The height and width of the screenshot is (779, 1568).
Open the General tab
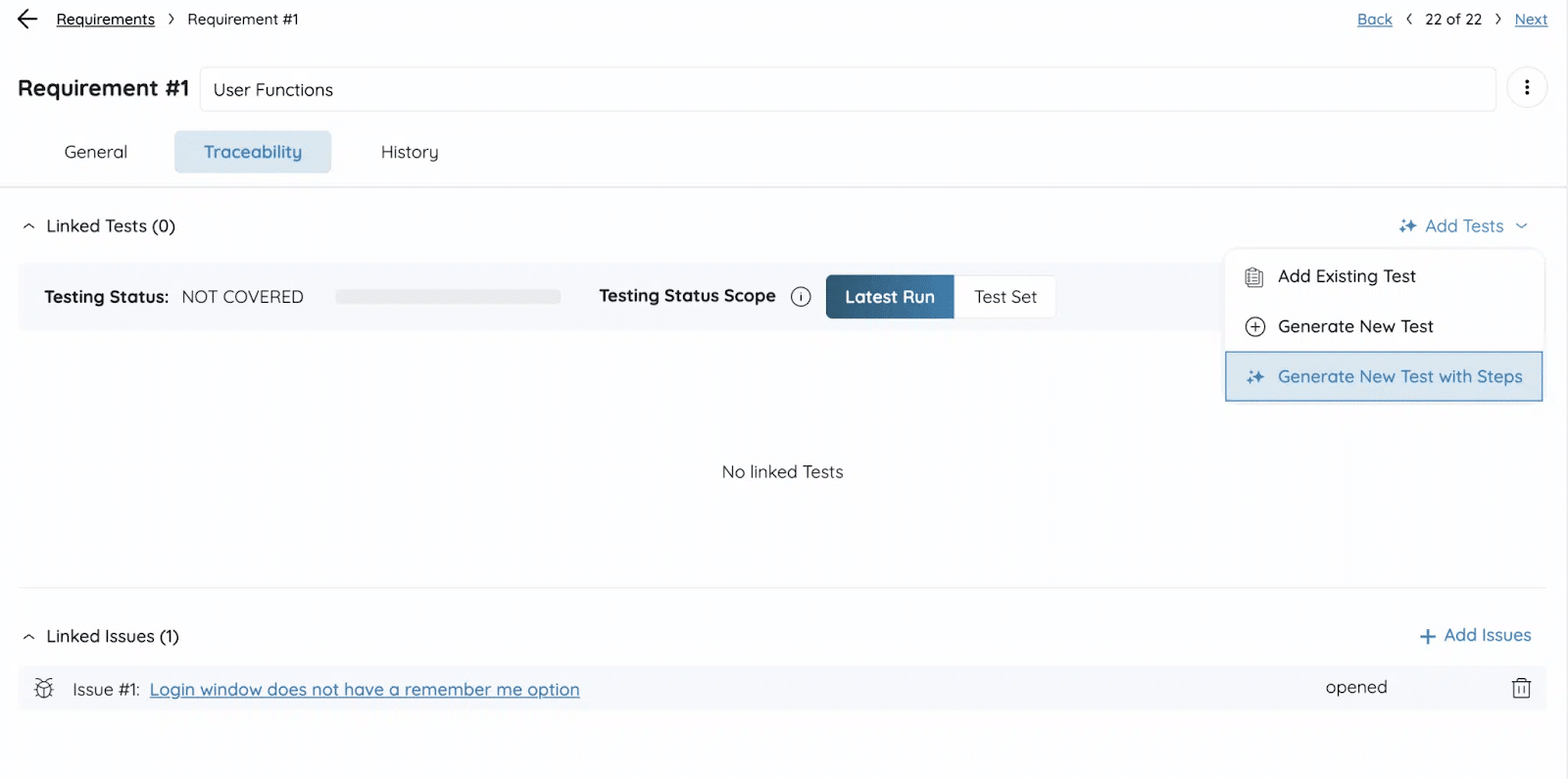(x=96, y=152)
